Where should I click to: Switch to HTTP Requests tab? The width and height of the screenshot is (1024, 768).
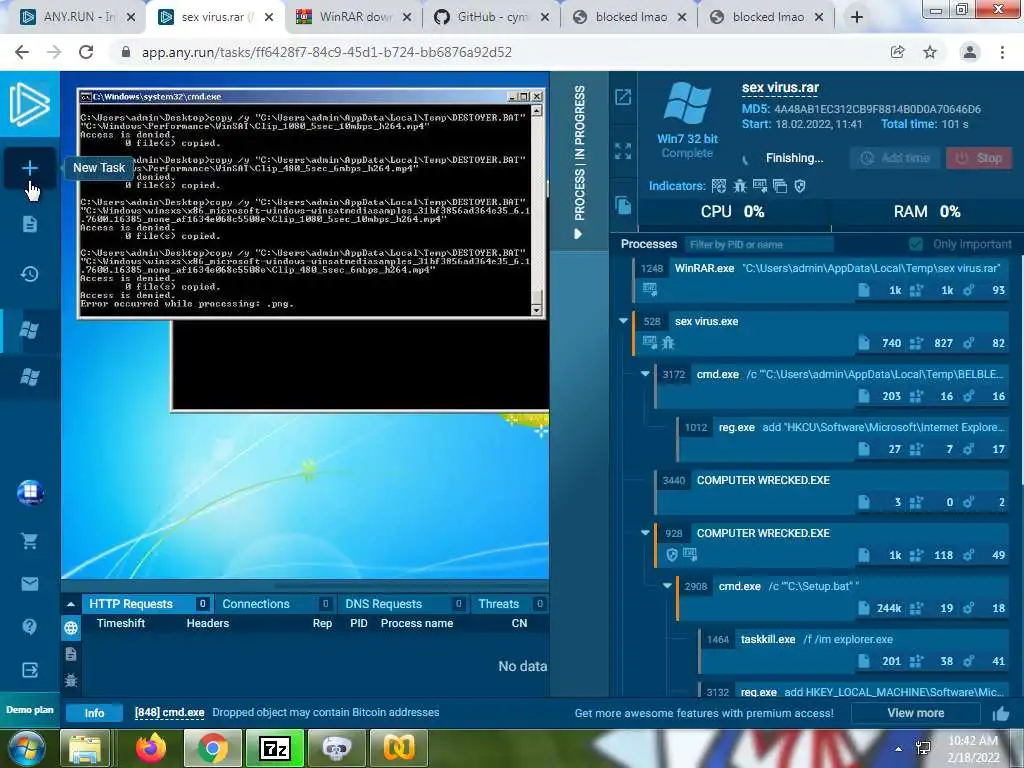click(x=146, y=604)
